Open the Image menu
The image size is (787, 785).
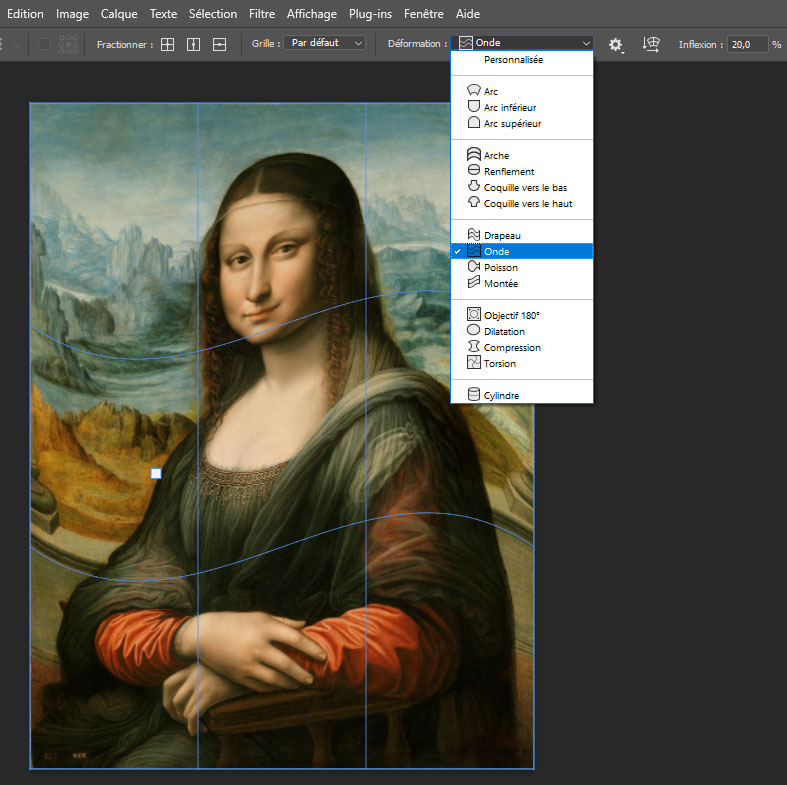coord(72,14)
